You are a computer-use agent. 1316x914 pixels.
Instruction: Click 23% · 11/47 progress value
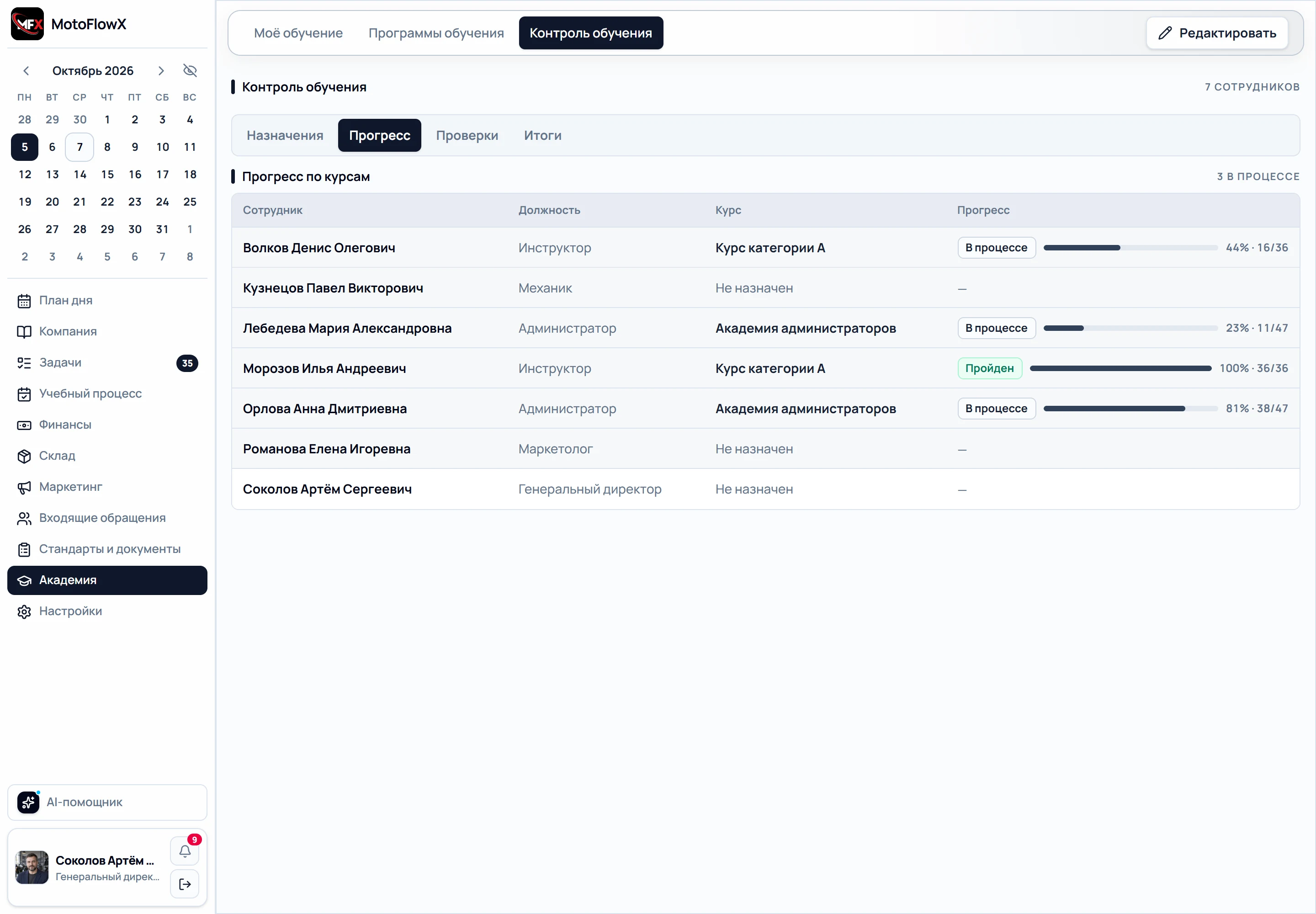click(1257, 328)
